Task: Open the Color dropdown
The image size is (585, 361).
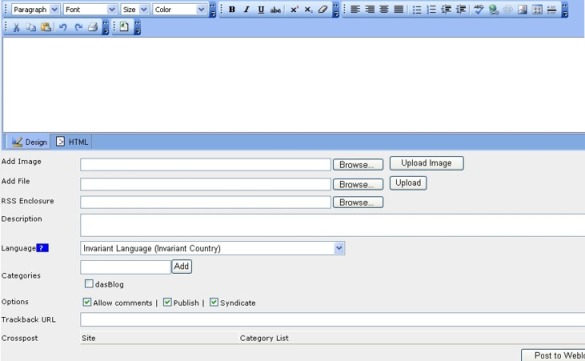Action: tap(179, 9)
